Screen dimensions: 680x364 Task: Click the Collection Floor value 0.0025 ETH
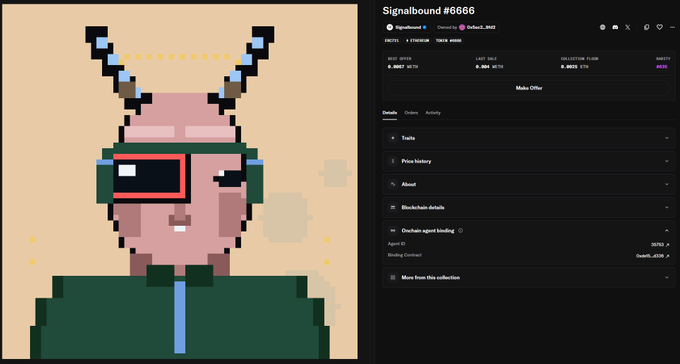point(575,67)
